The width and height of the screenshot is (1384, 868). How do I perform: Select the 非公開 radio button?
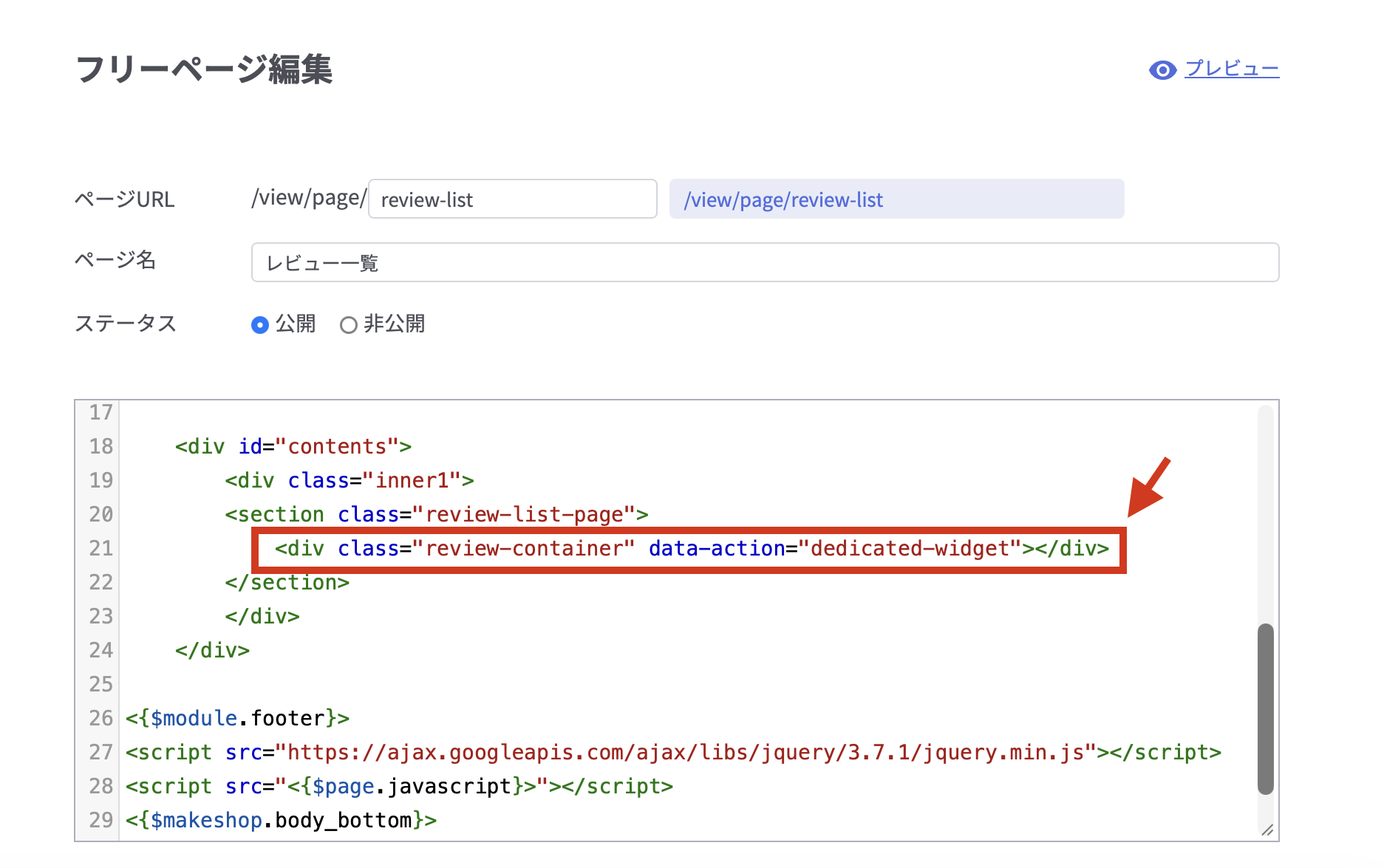pyautogui.click(x=348, y=325)
